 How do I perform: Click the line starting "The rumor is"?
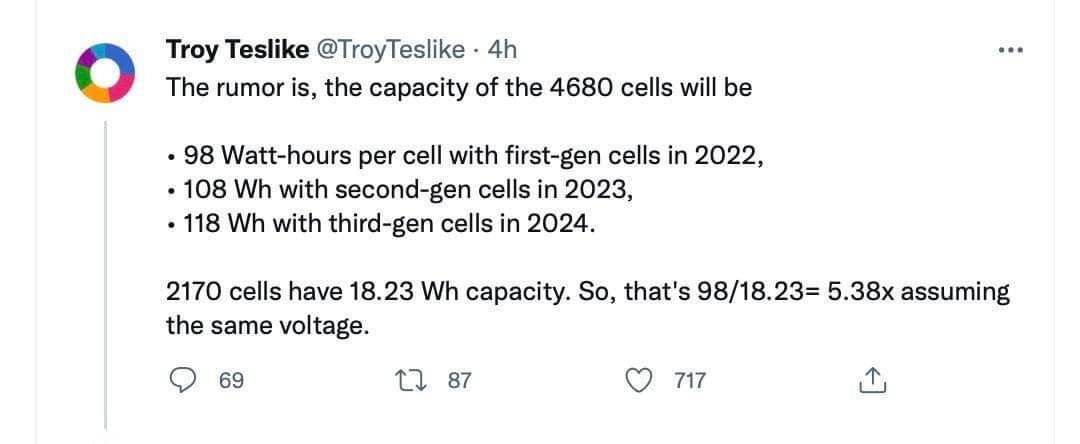click(x=459, y=89)
